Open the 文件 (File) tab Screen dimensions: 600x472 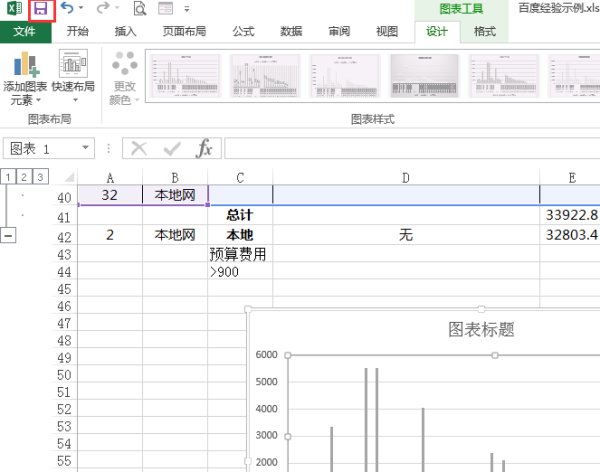point(25,32)
